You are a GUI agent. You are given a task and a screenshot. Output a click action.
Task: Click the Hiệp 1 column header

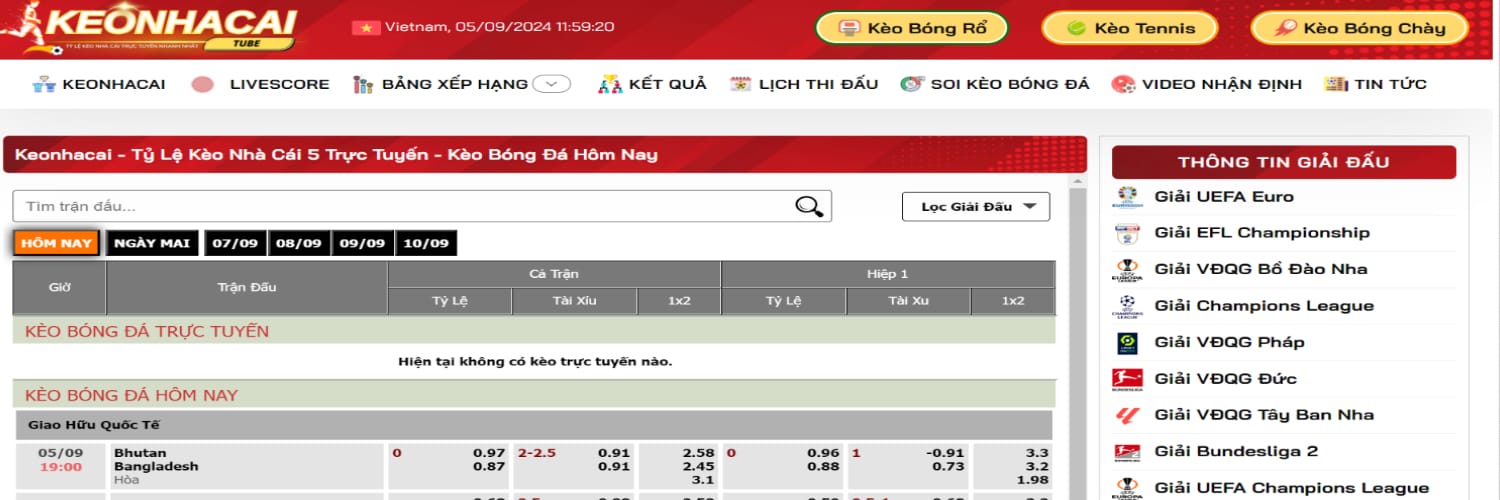[888, 274]
